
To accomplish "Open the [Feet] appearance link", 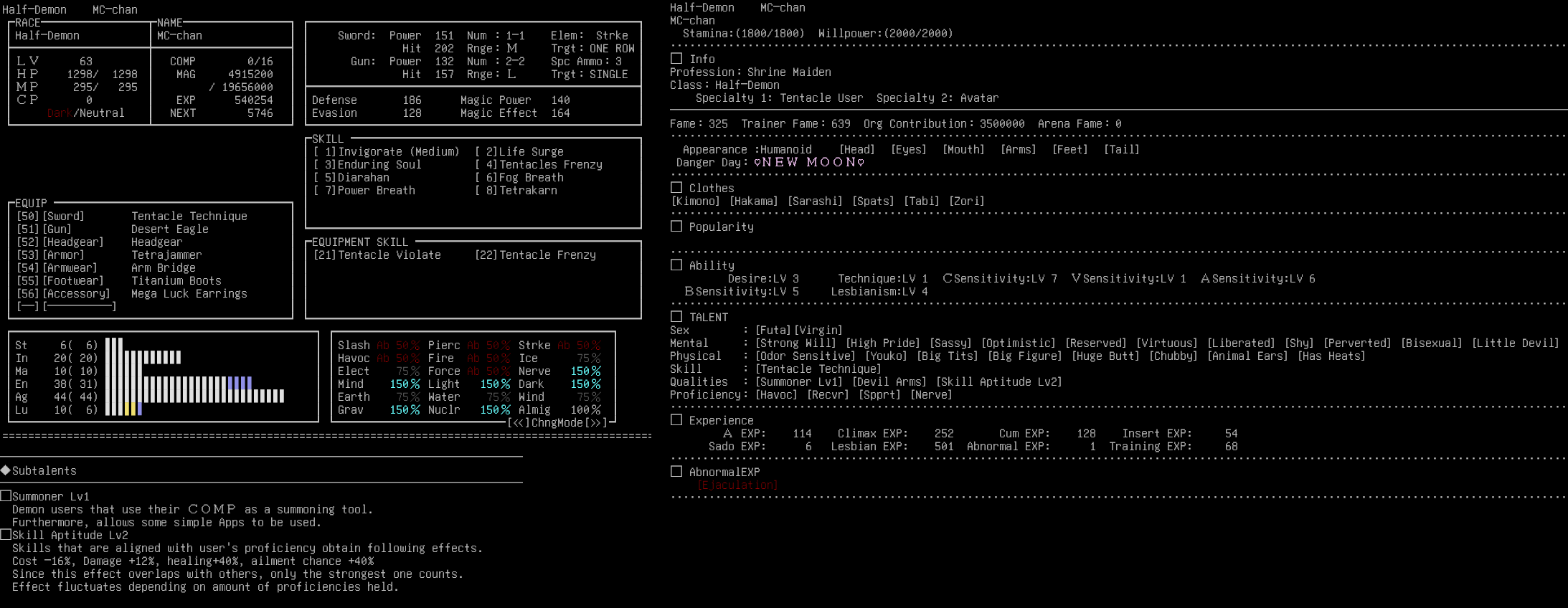I will 1070,150.
